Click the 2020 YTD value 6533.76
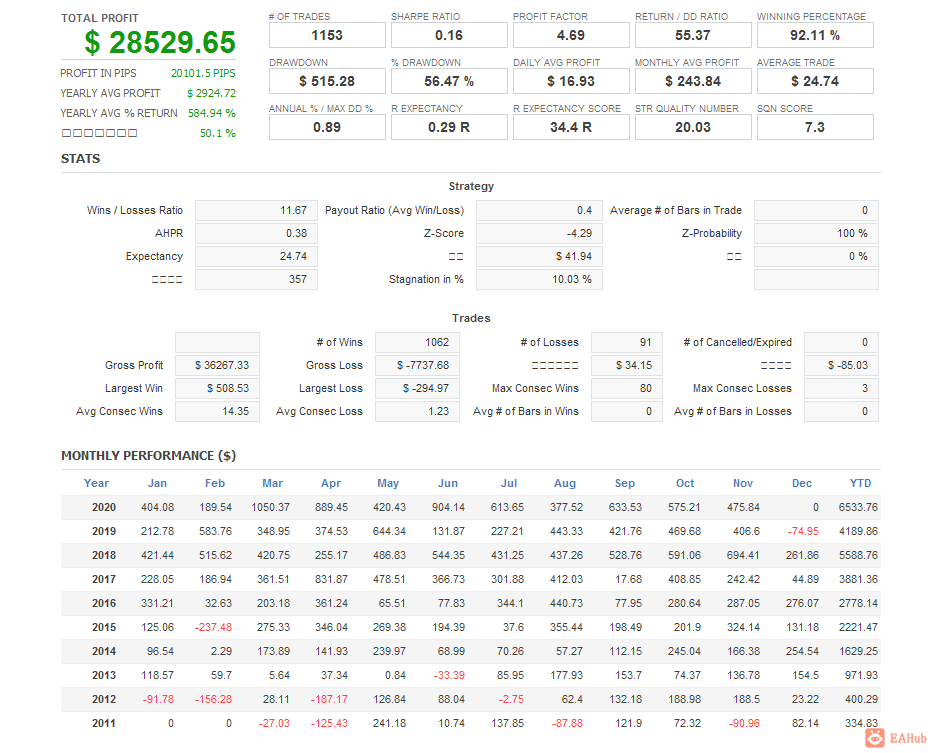 [858, 507]
